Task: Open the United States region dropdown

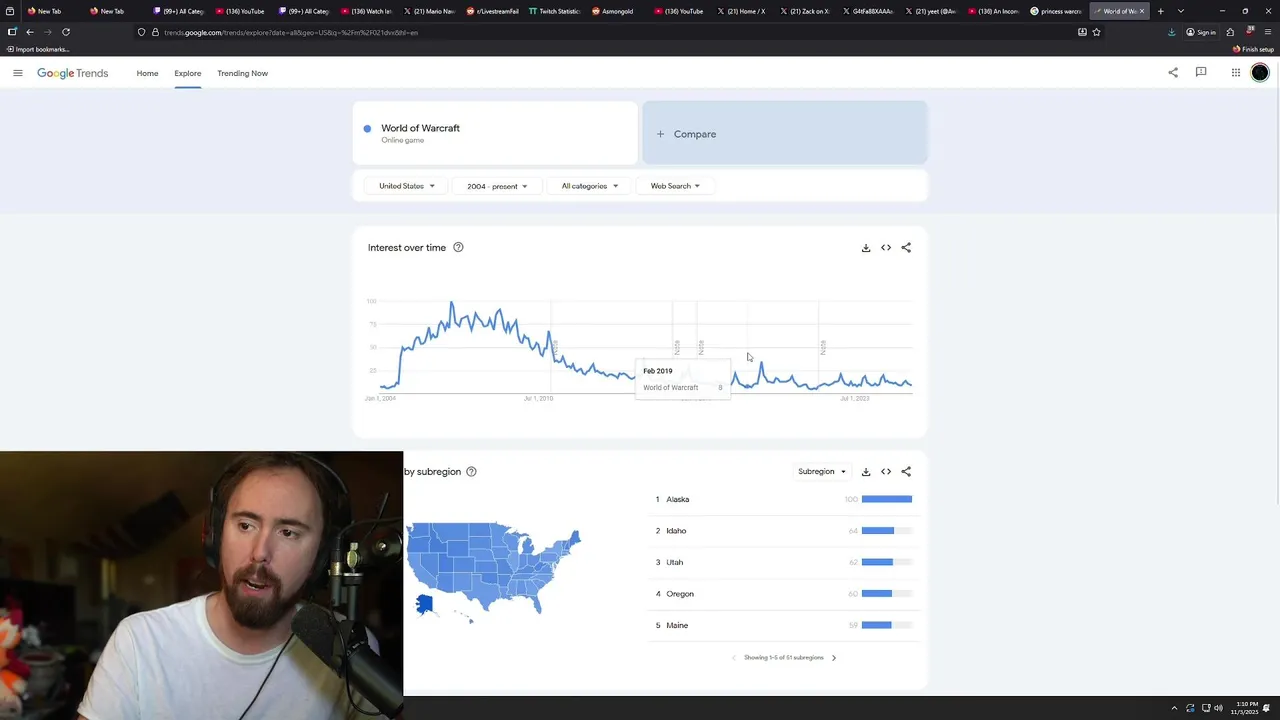Action: pos(406,186)
